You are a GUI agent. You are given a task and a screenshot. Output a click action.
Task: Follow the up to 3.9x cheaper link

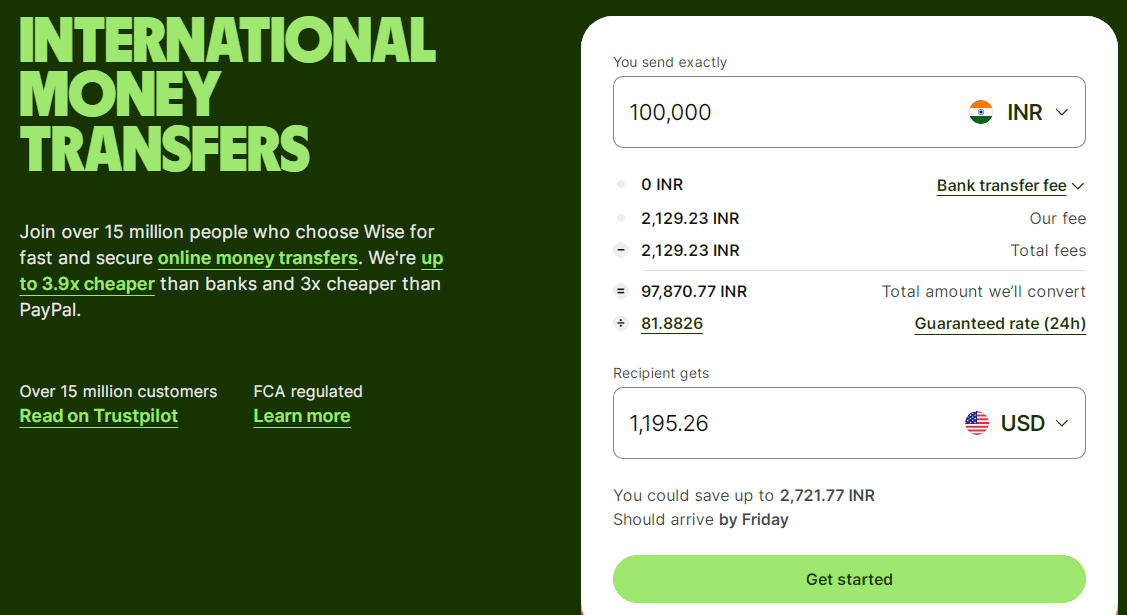pos(87,284)
